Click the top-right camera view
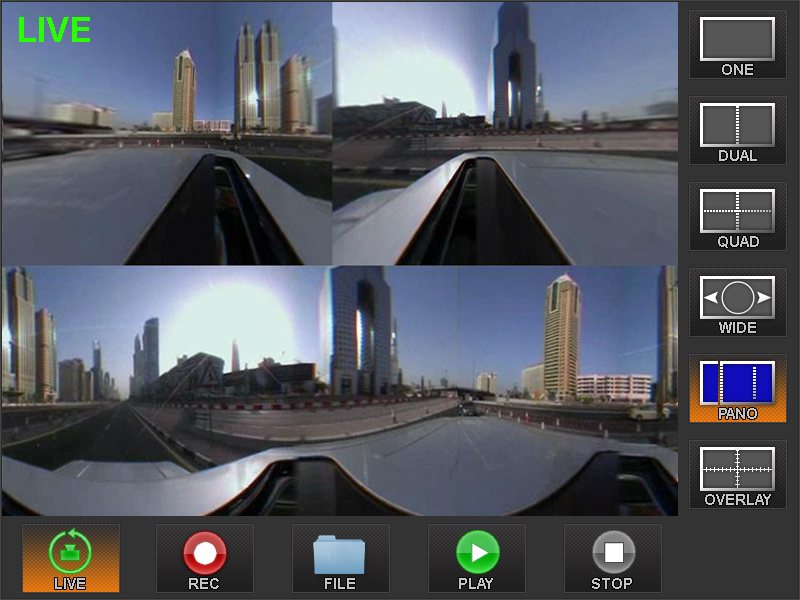This screenshot has width=800, height=600. pos(505,134)
